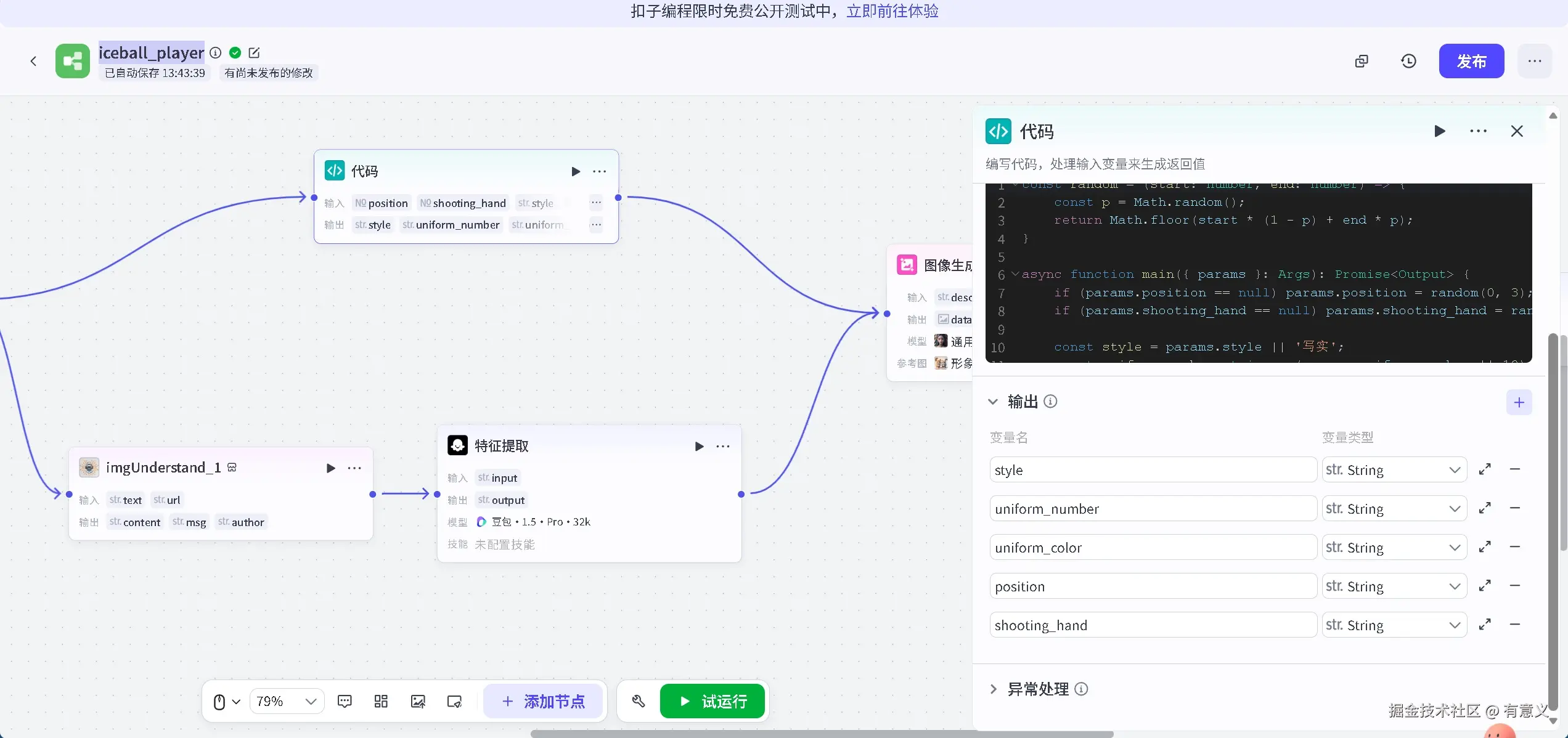Open the top-right ellipsis menu beside 发布

point(1534,61)
